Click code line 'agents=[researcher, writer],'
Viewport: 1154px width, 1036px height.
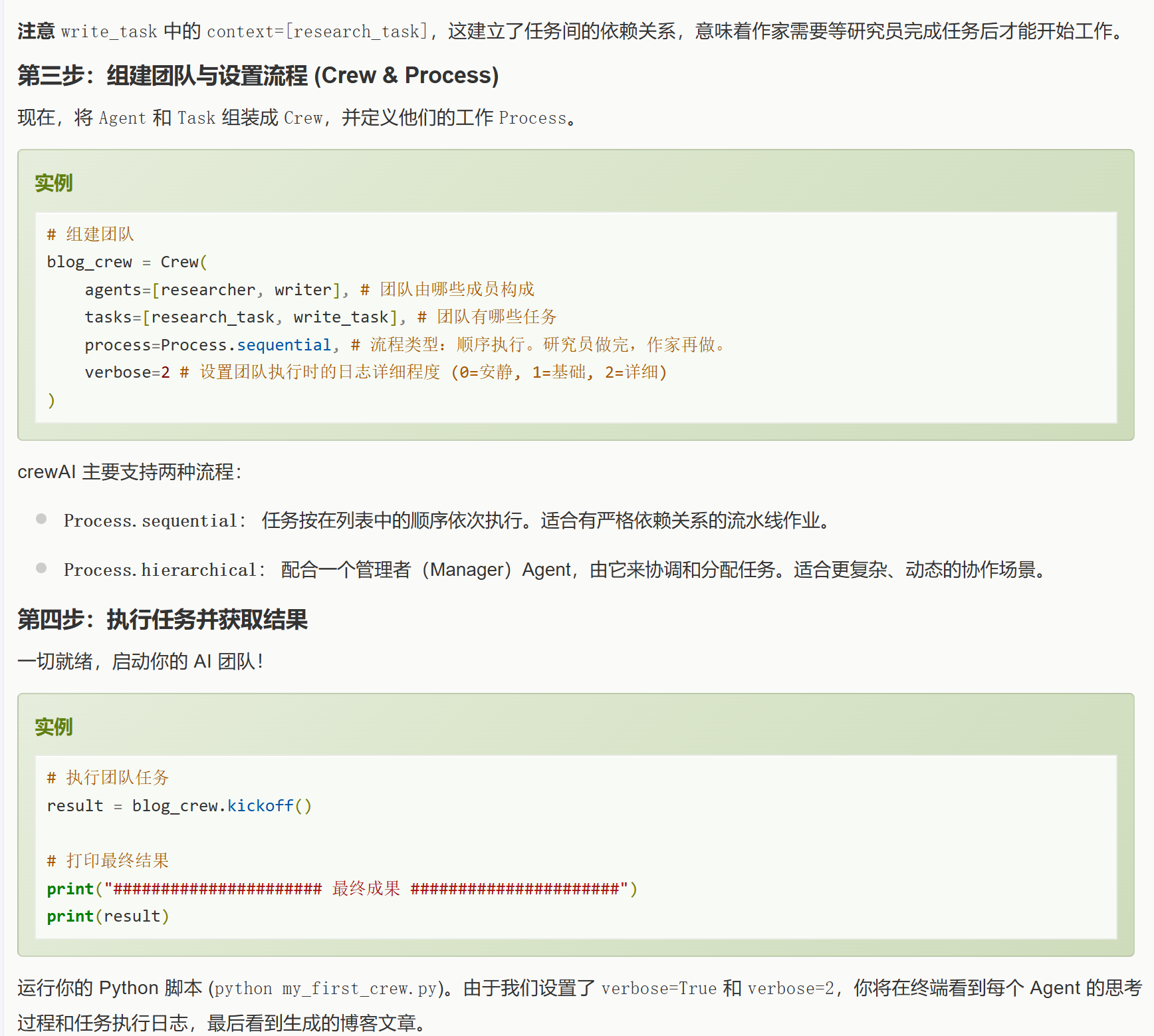pos(217,290)
